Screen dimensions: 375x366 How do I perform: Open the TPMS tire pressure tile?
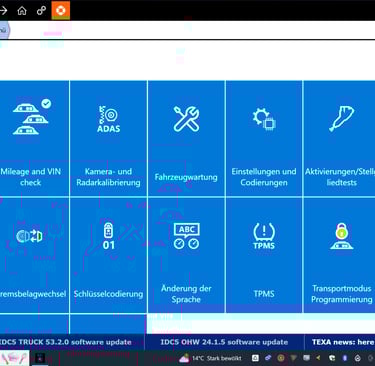(264, 255)
